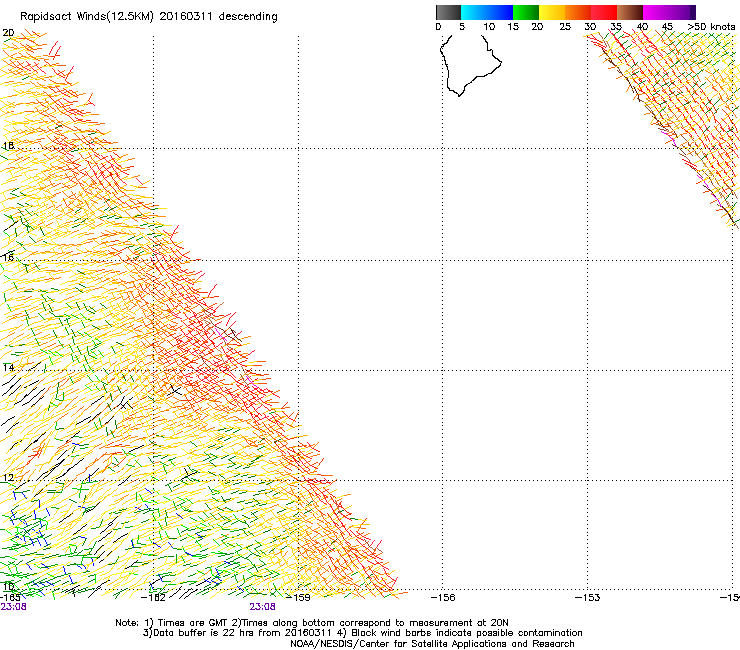Click the 'Data buffer is 22 hrs' note line
The image size is (740, 650).
[362, 633]
